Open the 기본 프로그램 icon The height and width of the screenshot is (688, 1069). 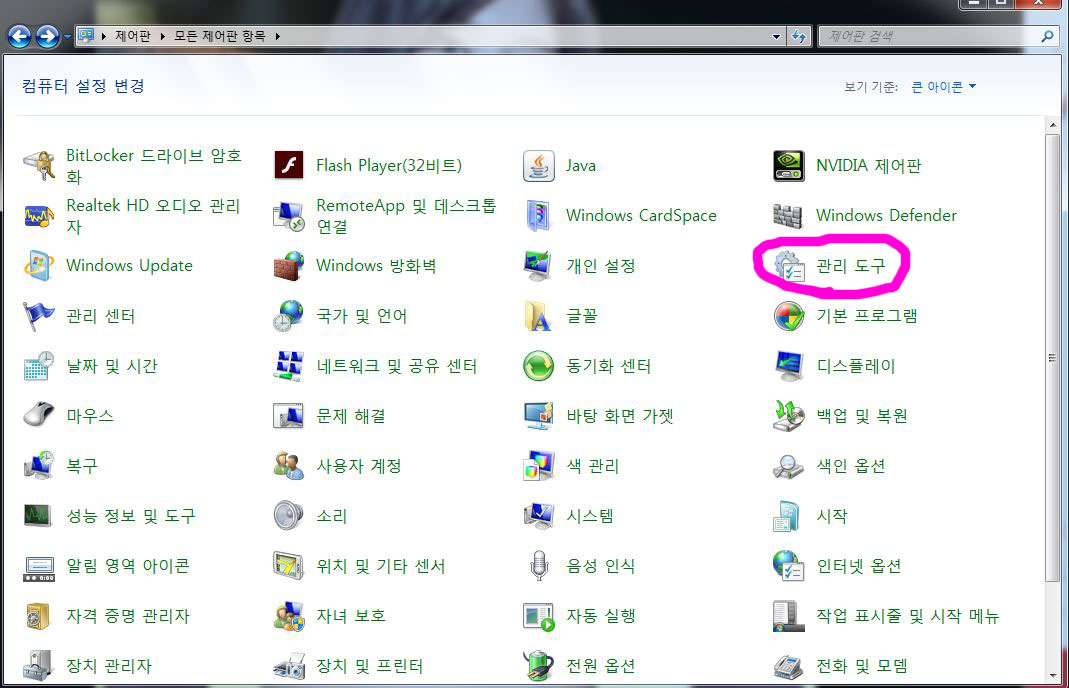(x=789, y=316)
